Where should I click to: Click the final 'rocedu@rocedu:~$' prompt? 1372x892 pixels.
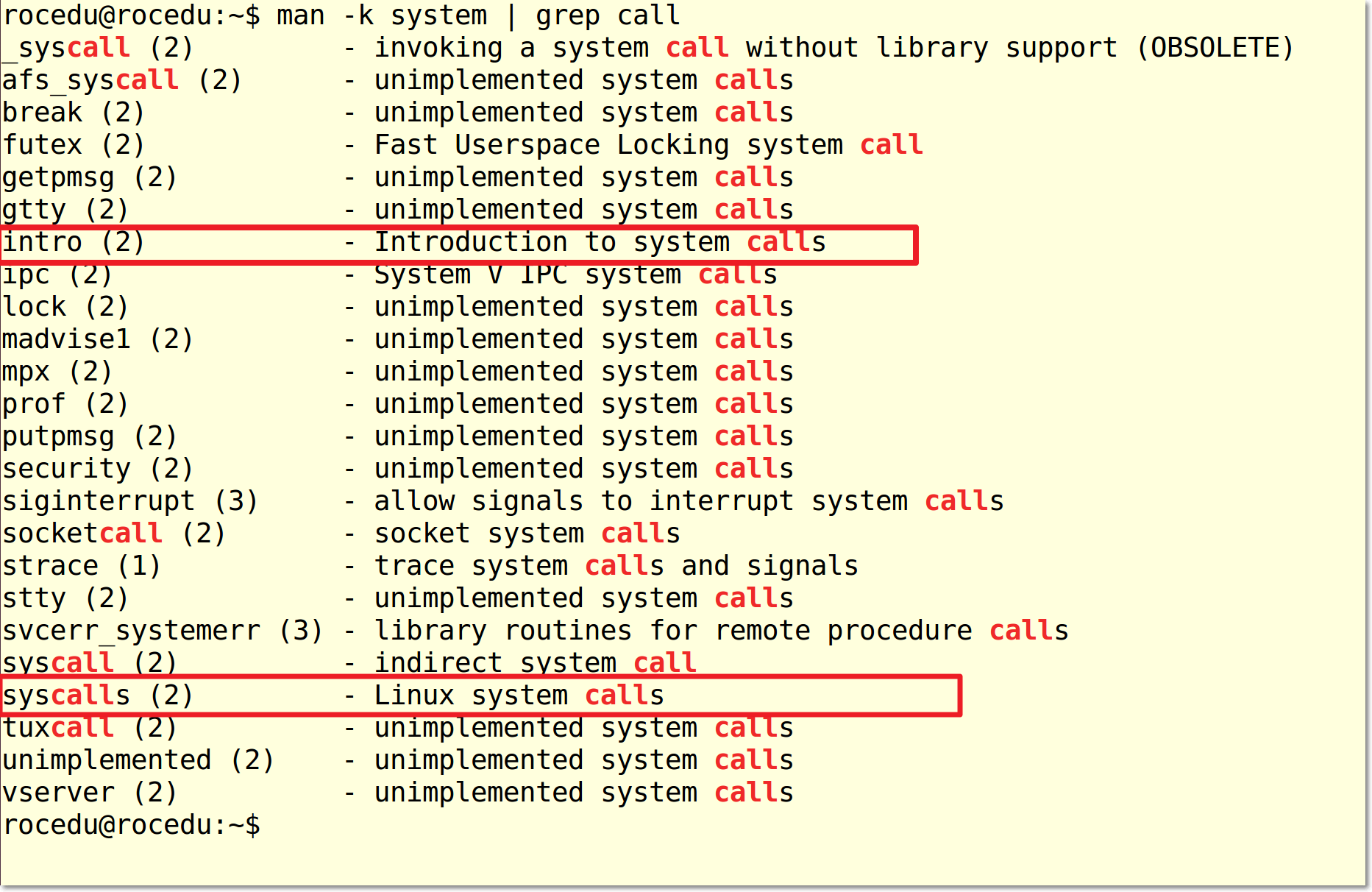(132, 825)
